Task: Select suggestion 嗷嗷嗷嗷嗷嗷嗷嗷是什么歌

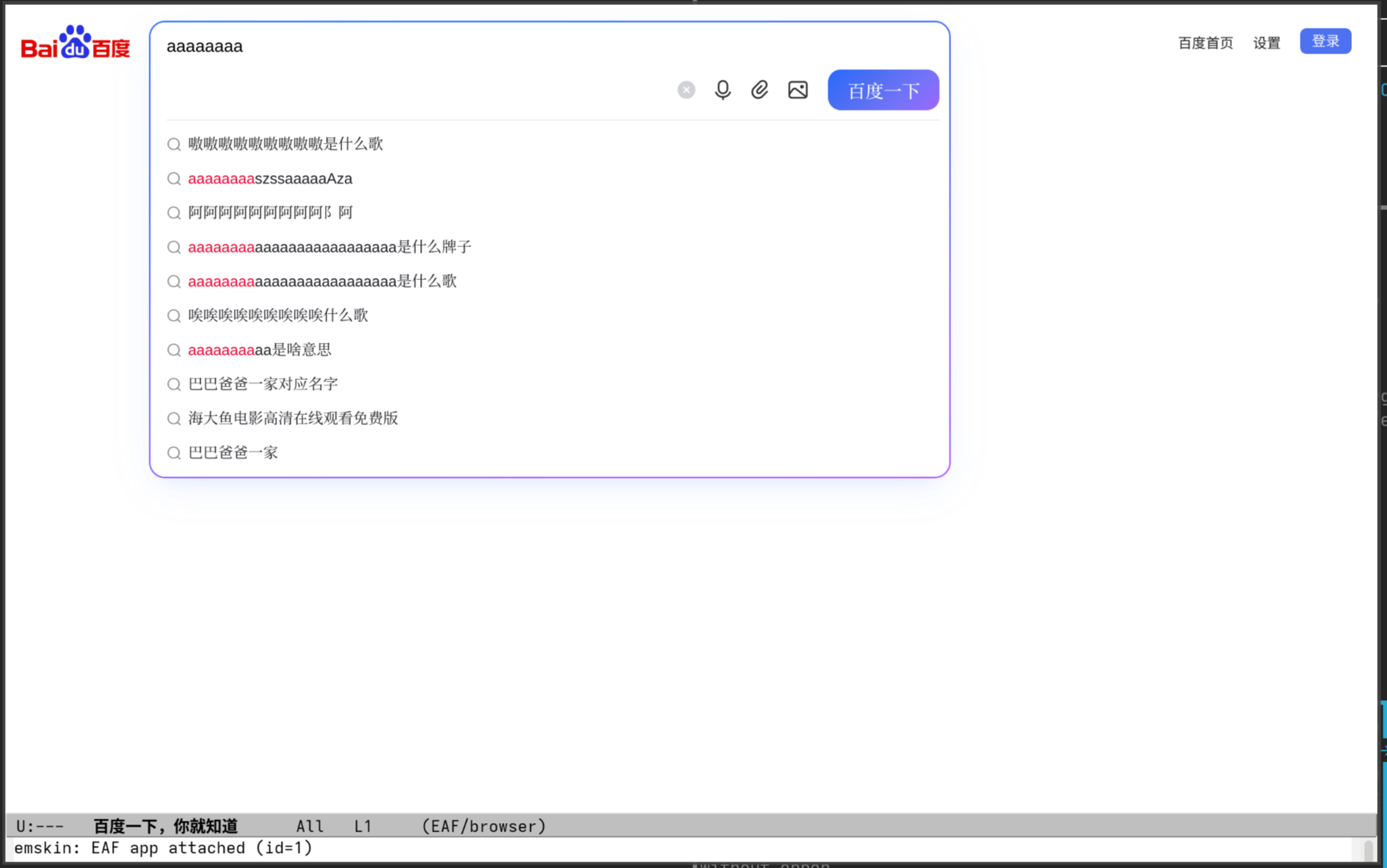Action: (285, 144)
